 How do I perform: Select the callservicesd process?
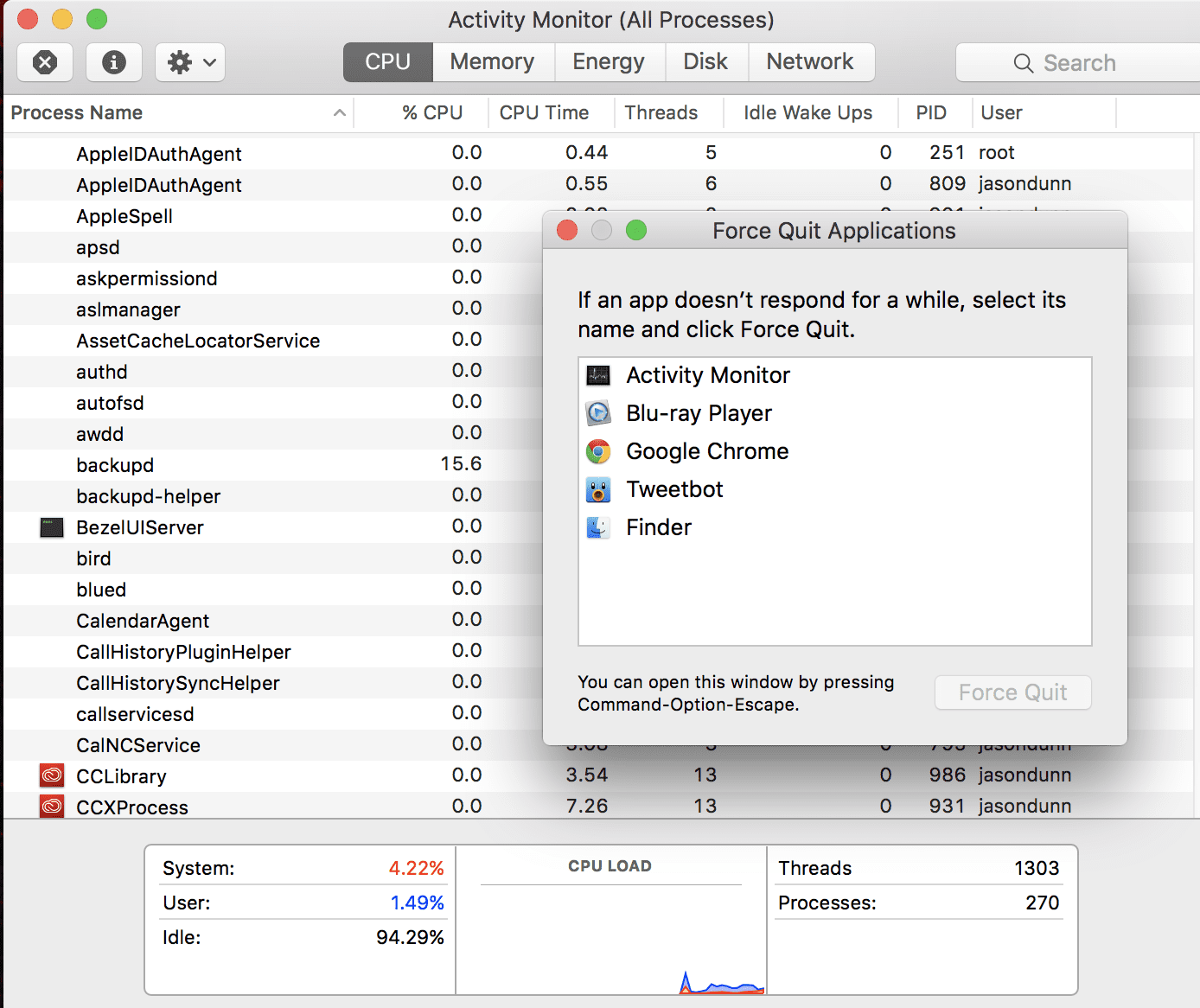point(135,714)
